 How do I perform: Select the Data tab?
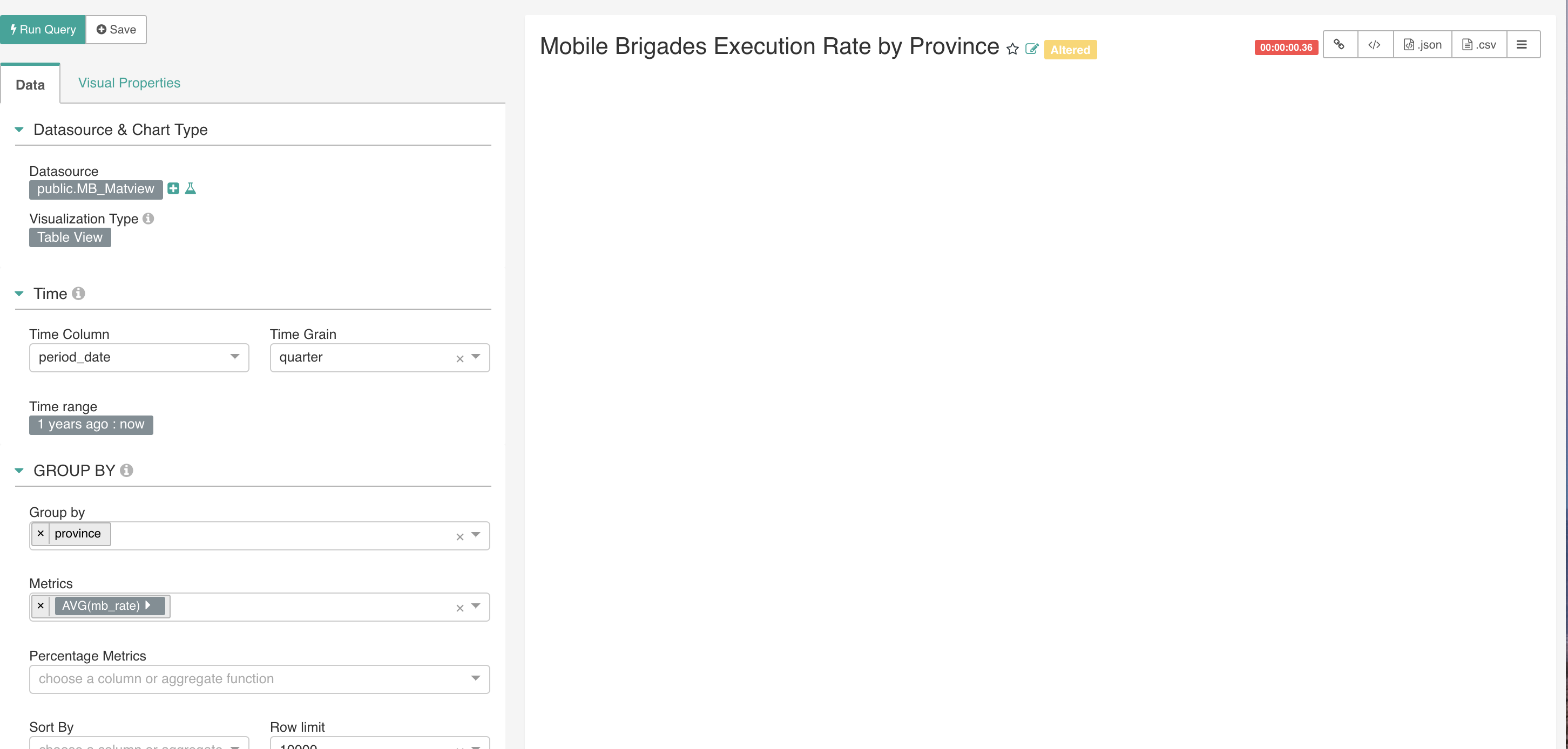(x=30, y=85)
